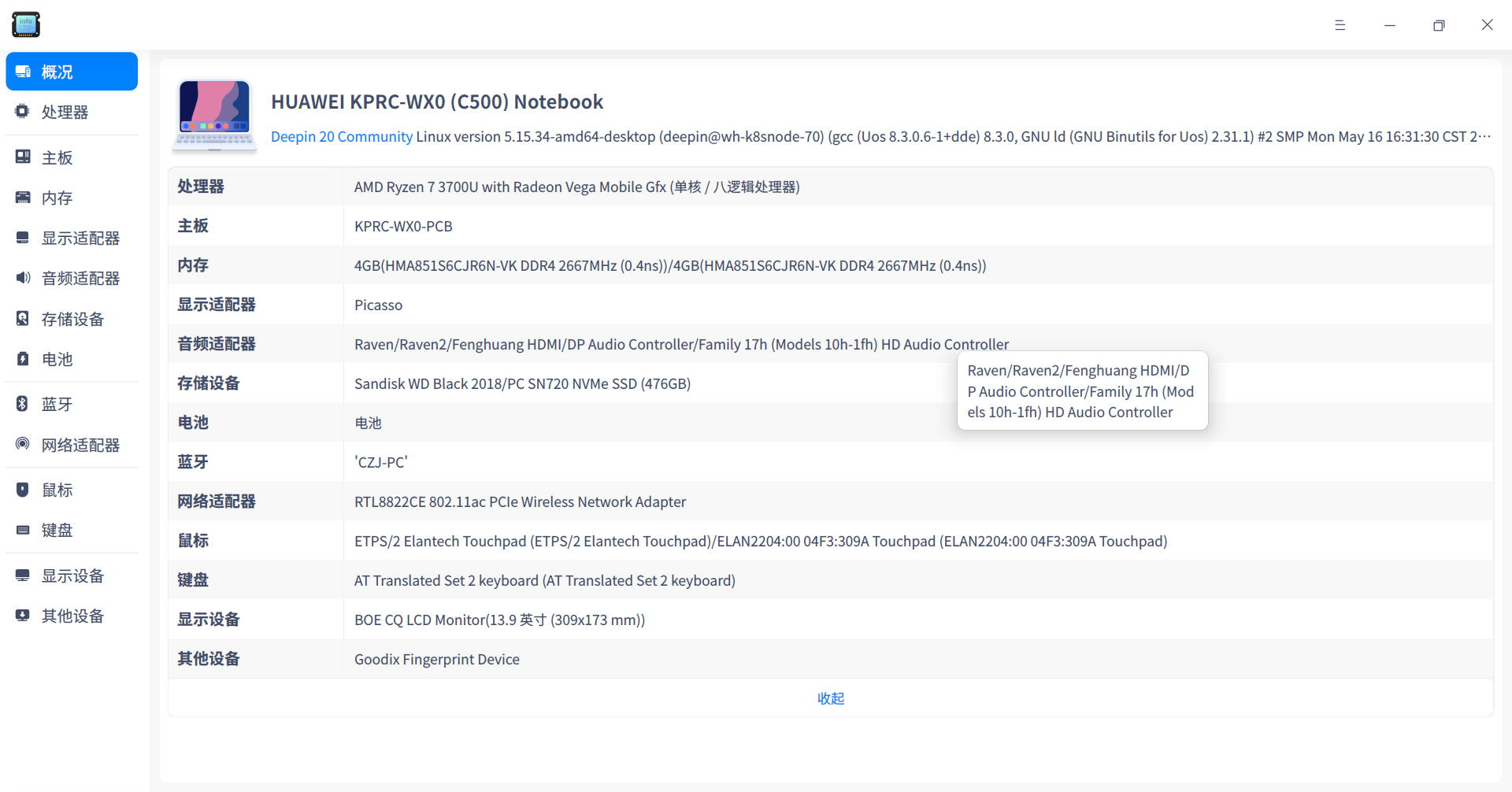Open the Deepin 20 Community link

(342, 136)
